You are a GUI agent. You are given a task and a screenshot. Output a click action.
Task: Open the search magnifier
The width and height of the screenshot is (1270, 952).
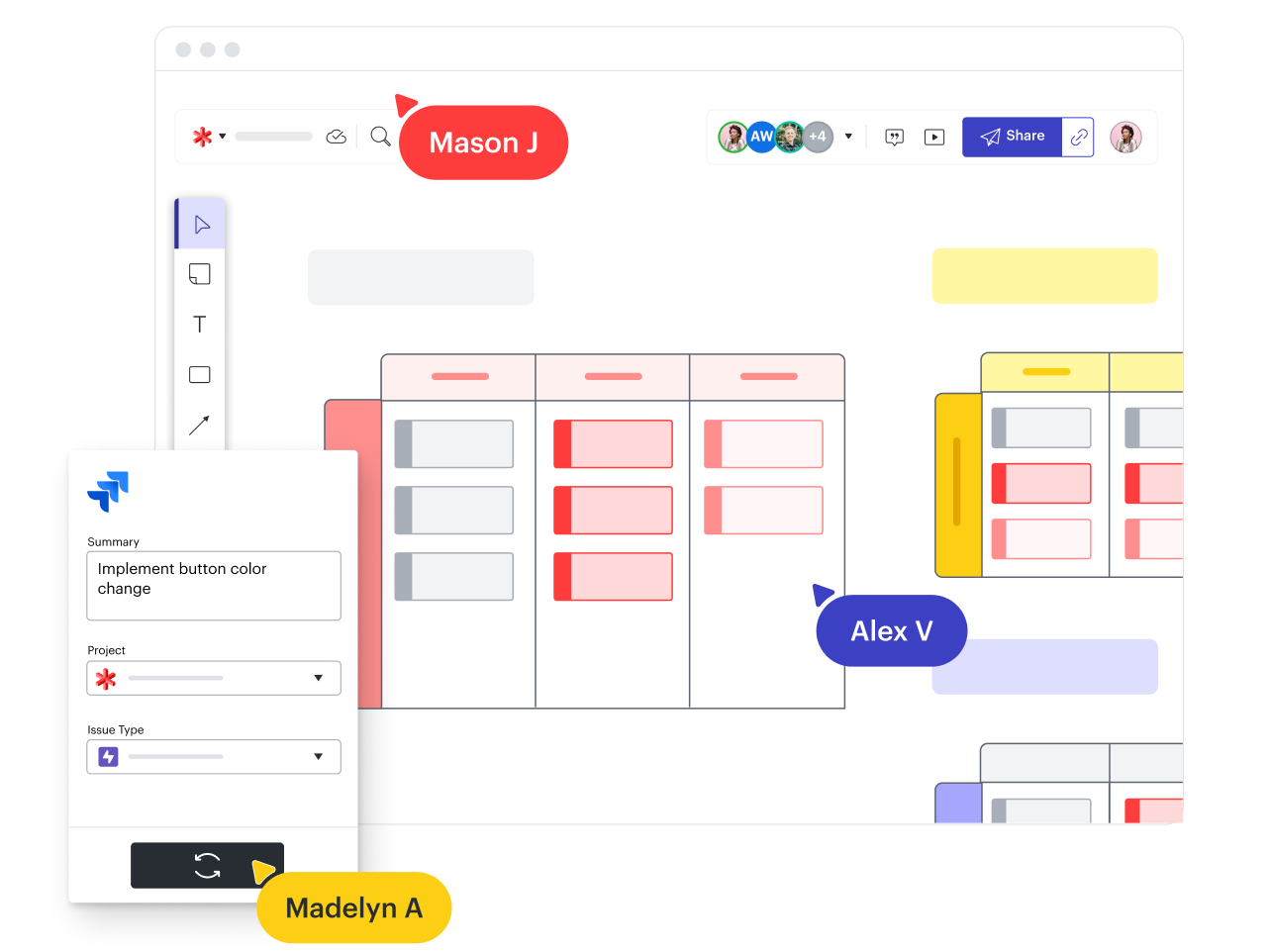380,137
